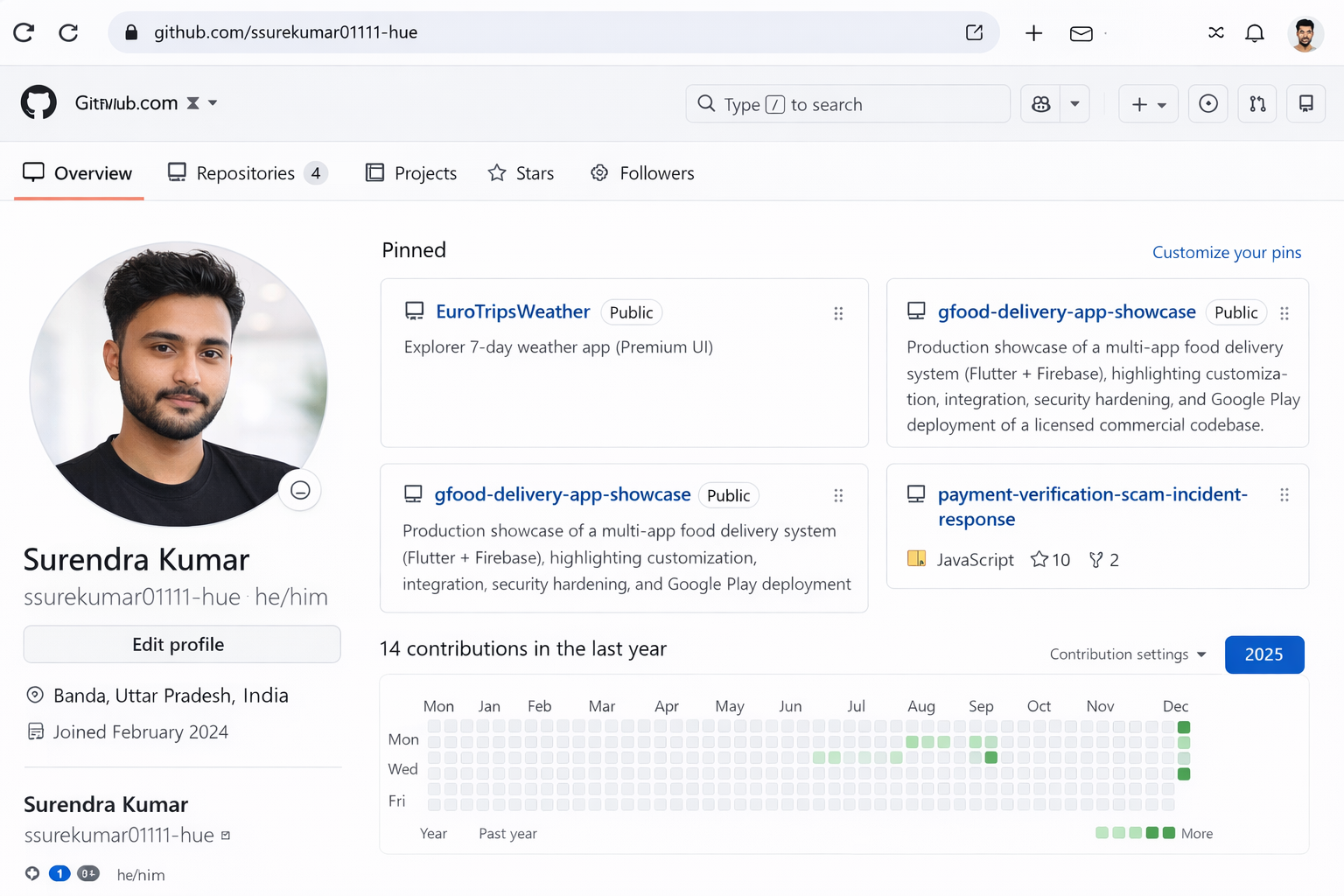Switch to the Repositories tab
The width and height of the screenshot is (1344, 896).
coord(246,172)
